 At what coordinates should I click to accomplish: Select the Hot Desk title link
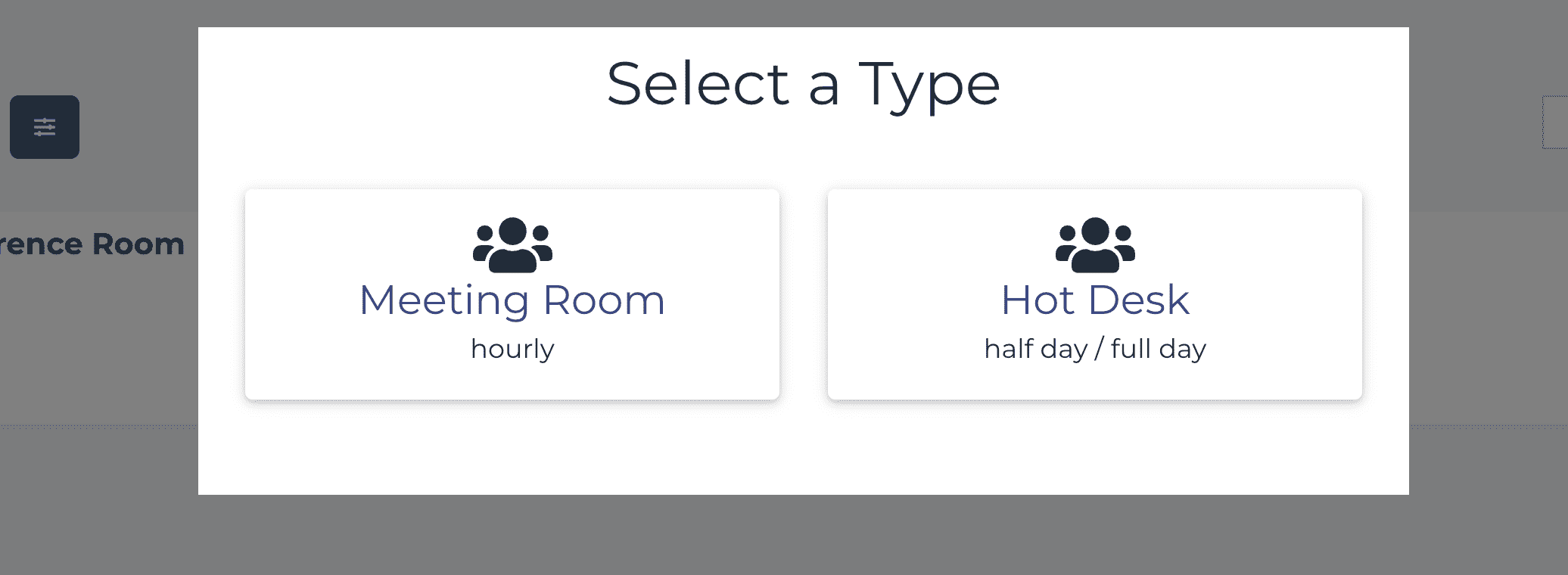tap(1095, 300)
